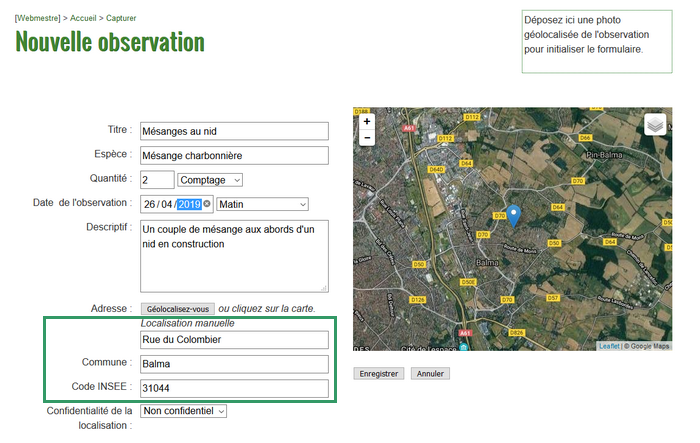Navigate to Accueil breadcrumb
This screenshot has width=700, height=443.
[x=83, y=18]
